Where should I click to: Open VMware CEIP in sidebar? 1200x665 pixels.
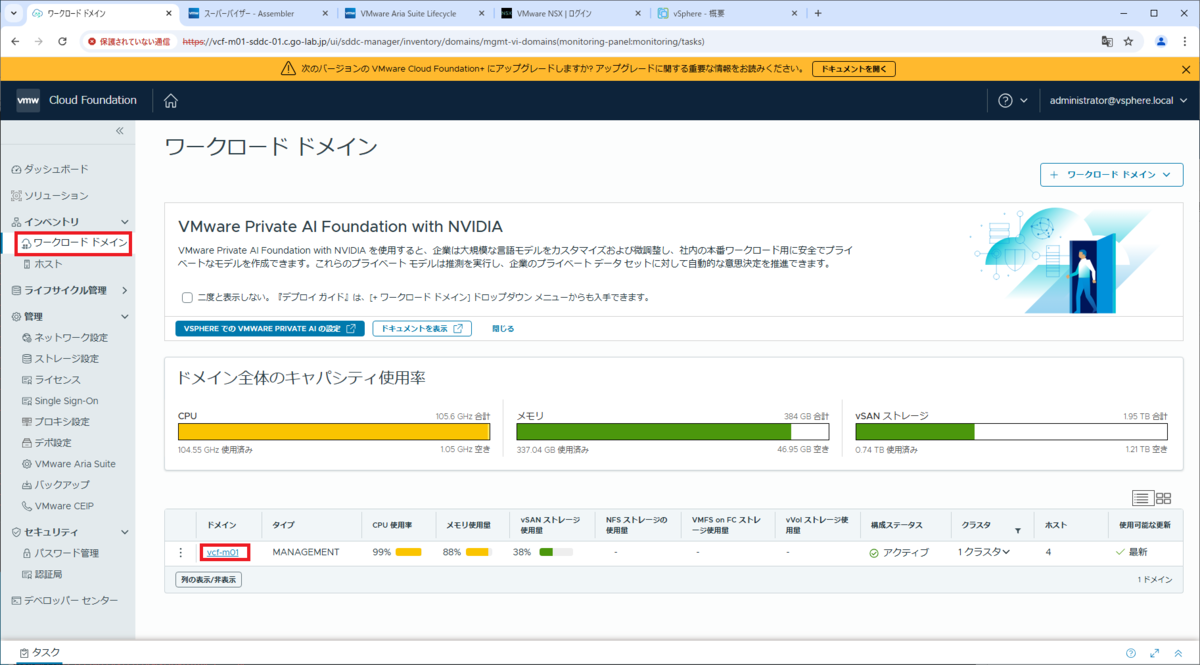[x=57, y=506]
